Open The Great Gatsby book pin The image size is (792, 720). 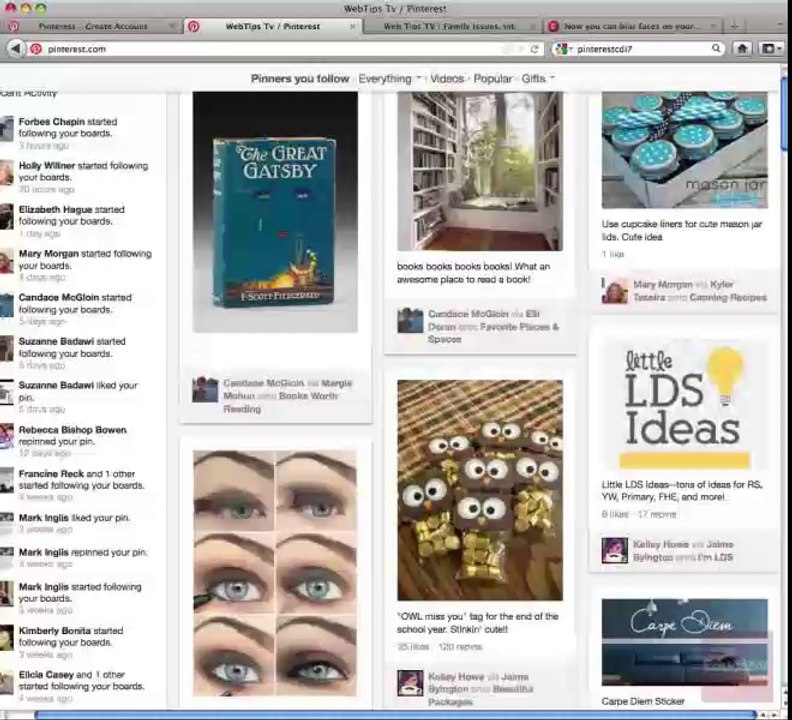coord(275,212)
